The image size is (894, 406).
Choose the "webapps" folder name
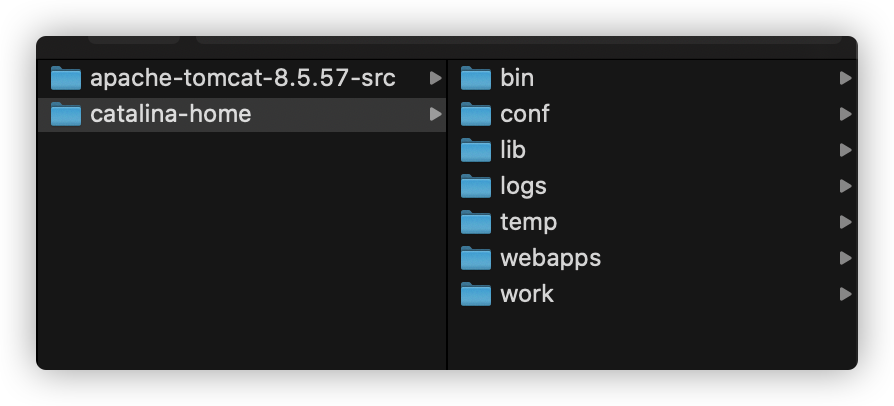550,259
